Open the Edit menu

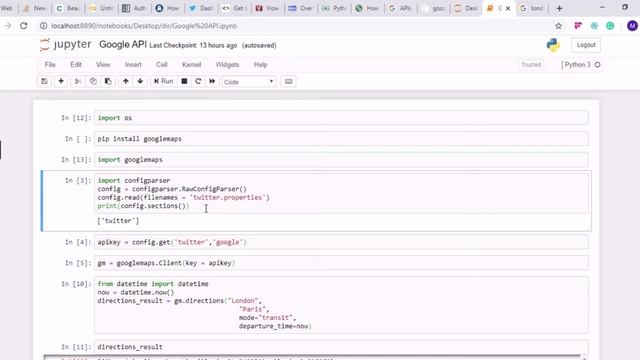tap(76, 64)
